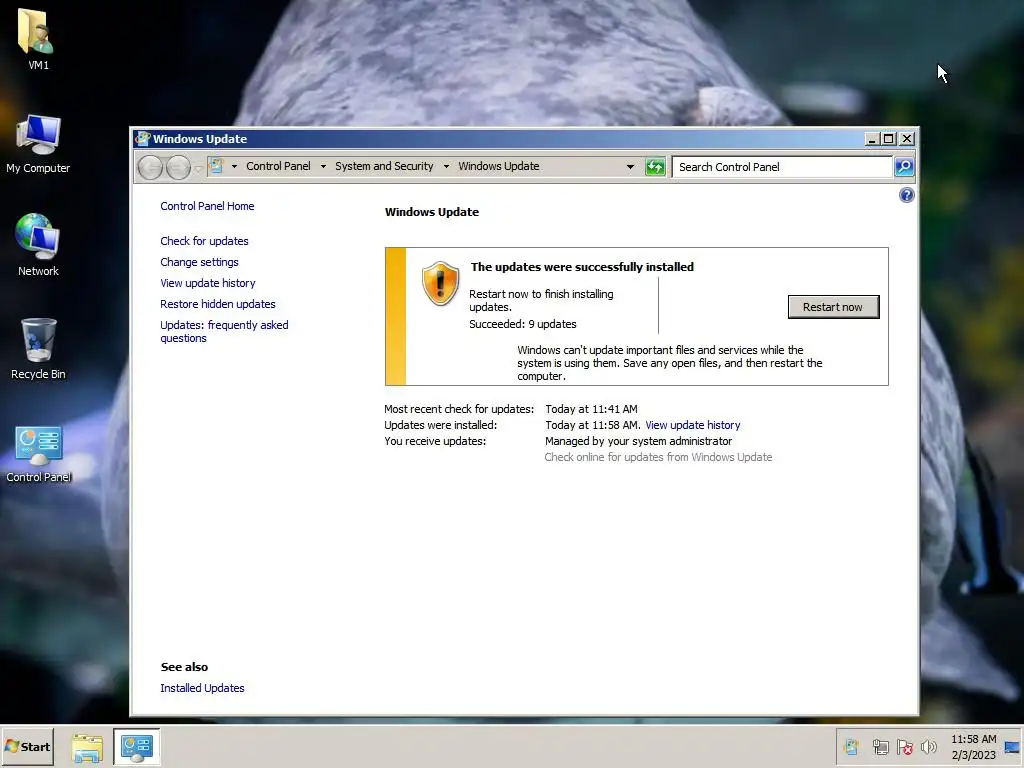Click 'Managed by your system administrator' text
The width and height of the screenshot is (1024, 768).
638,441
